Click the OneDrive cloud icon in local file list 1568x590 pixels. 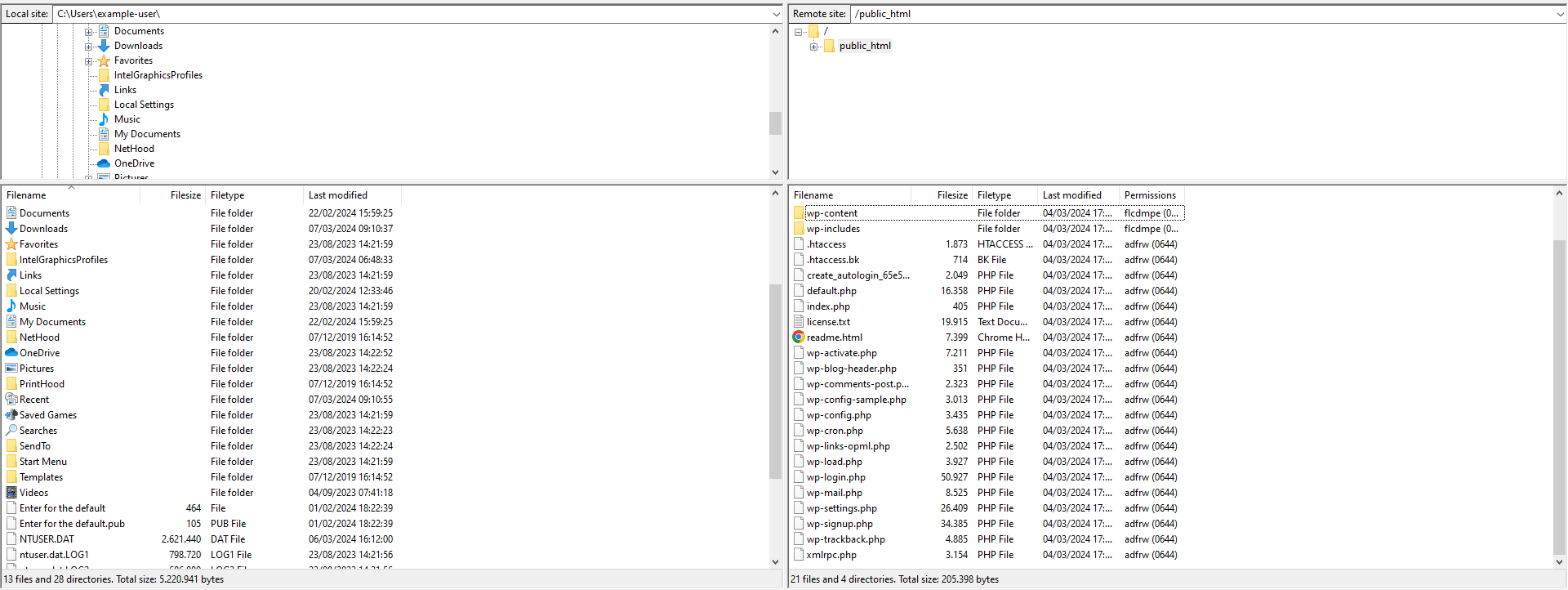click(11, 353)
